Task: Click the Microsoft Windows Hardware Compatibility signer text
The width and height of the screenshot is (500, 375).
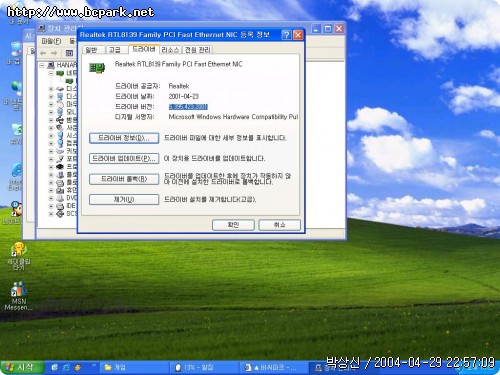Action: 233,117
